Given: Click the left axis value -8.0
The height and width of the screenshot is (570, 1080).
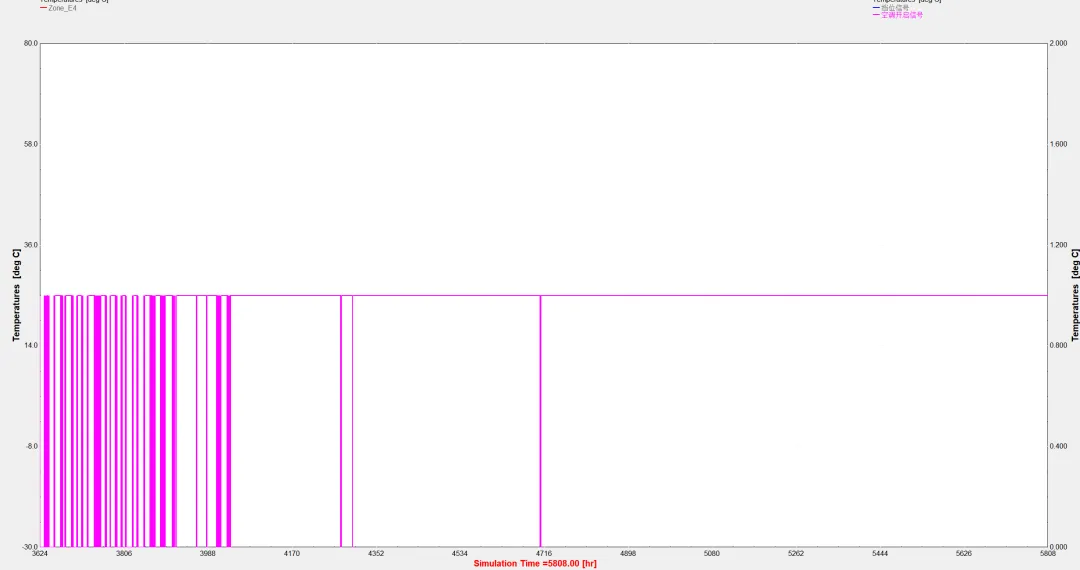Looking at the screenshot, I should pos(32,446).
